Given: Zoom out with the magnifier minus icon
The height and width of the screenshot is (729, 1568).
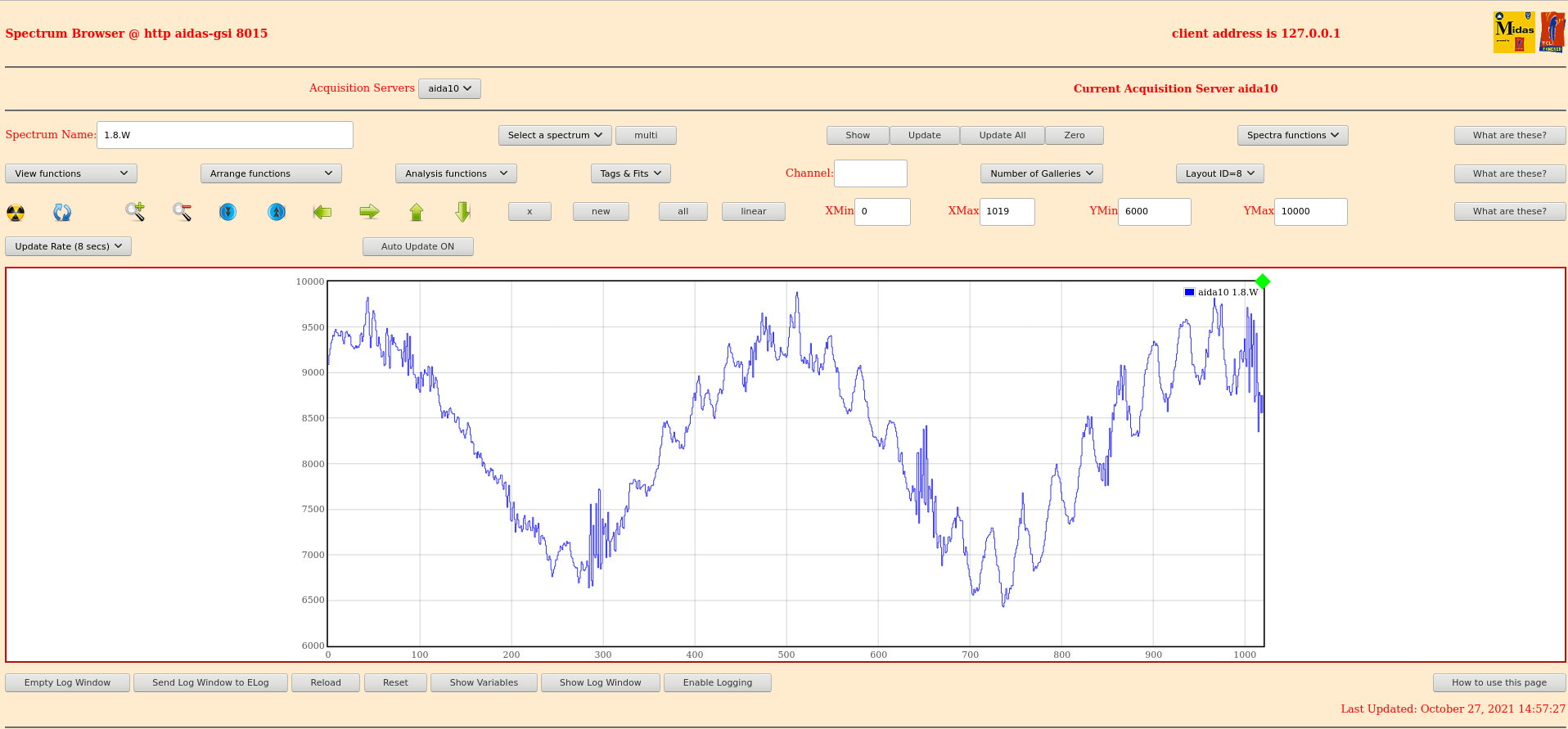Looking at the screenshot, I should [182, 212].
